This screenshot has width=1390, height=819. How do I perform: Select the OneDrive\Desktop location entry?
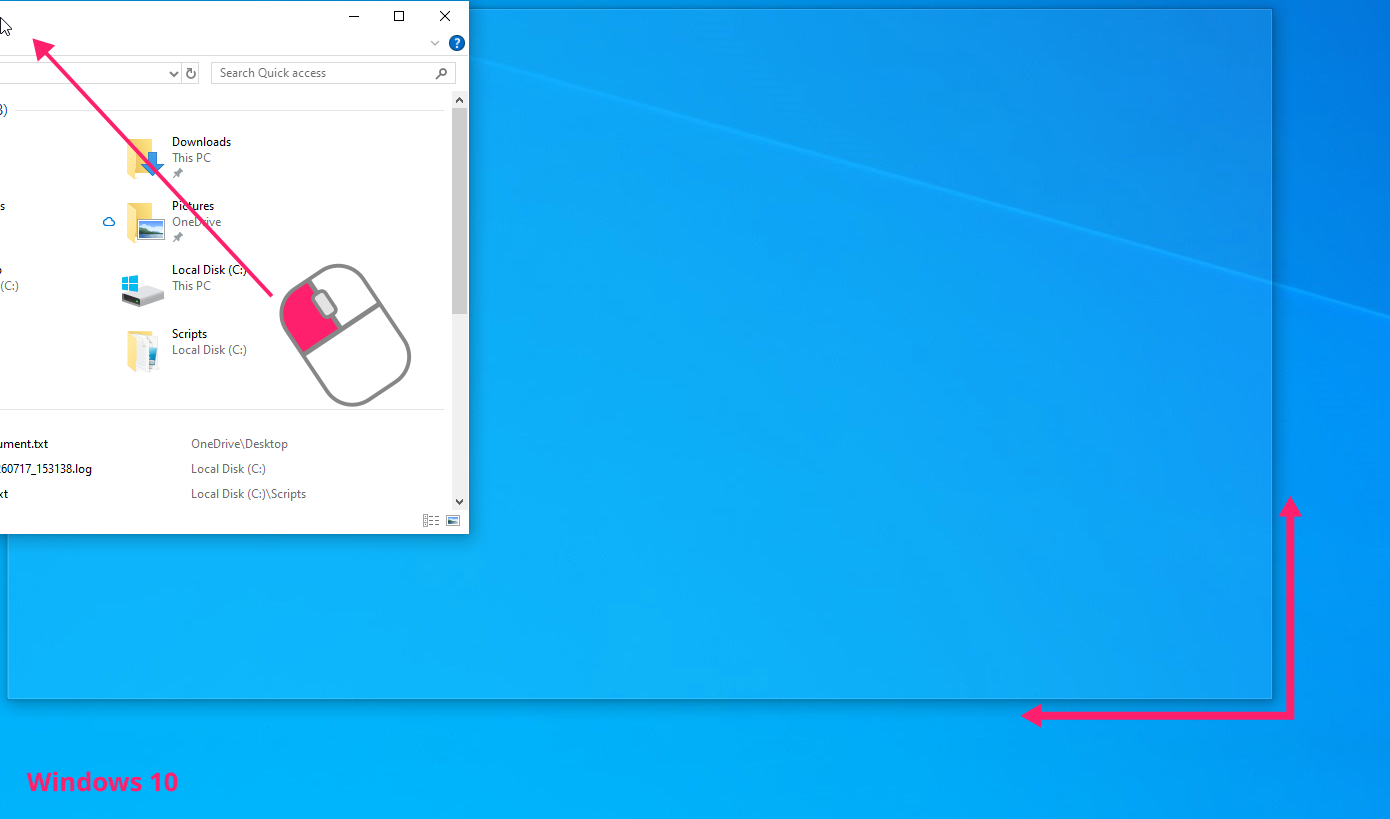[x=239, y=444]
